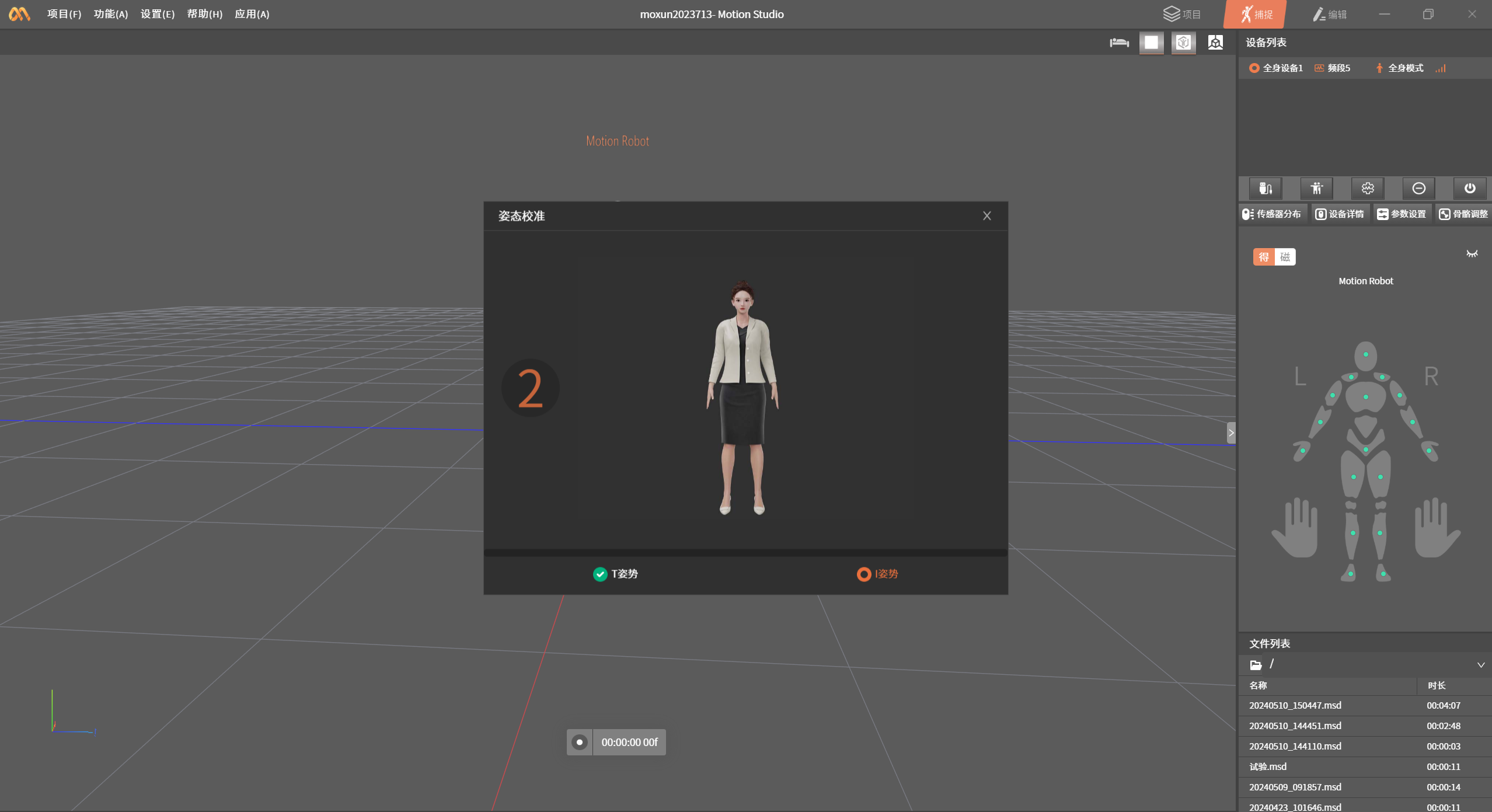
Task: Click the gear waveform calibration icon
Action: (1368, 188)
